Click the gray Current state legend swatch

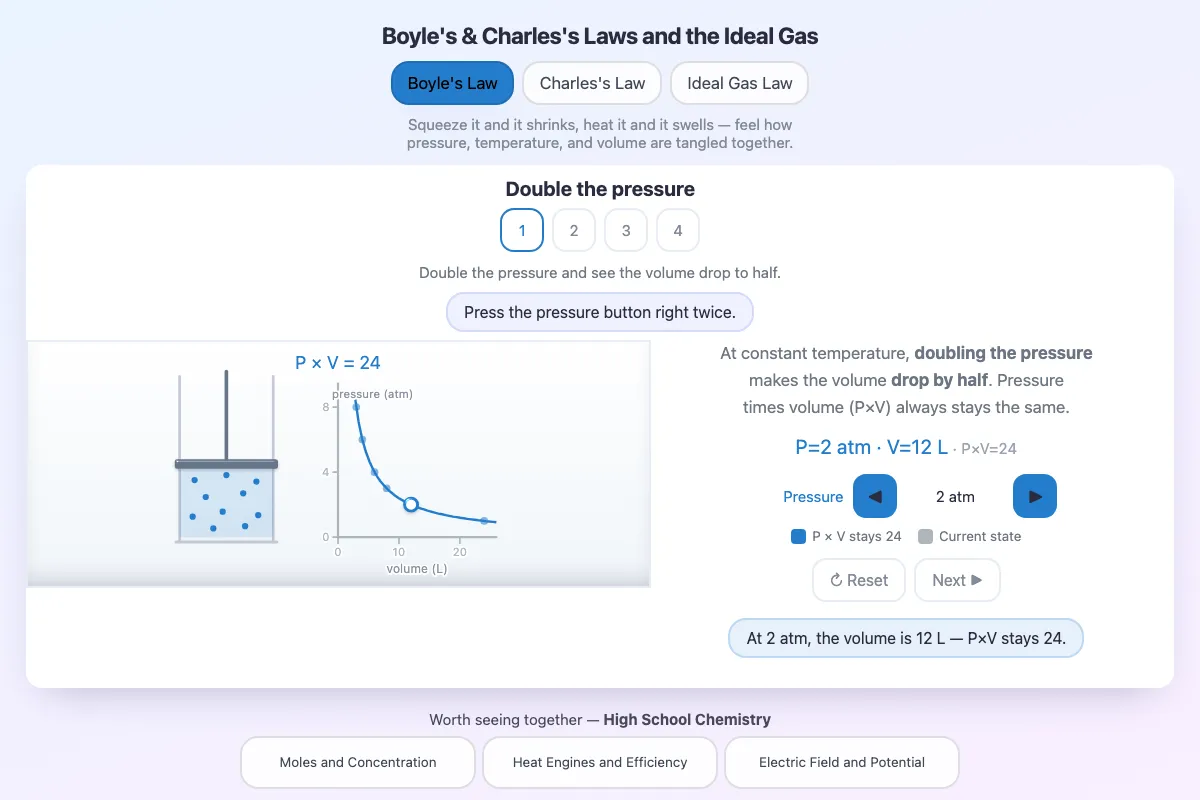coord(925,537)
